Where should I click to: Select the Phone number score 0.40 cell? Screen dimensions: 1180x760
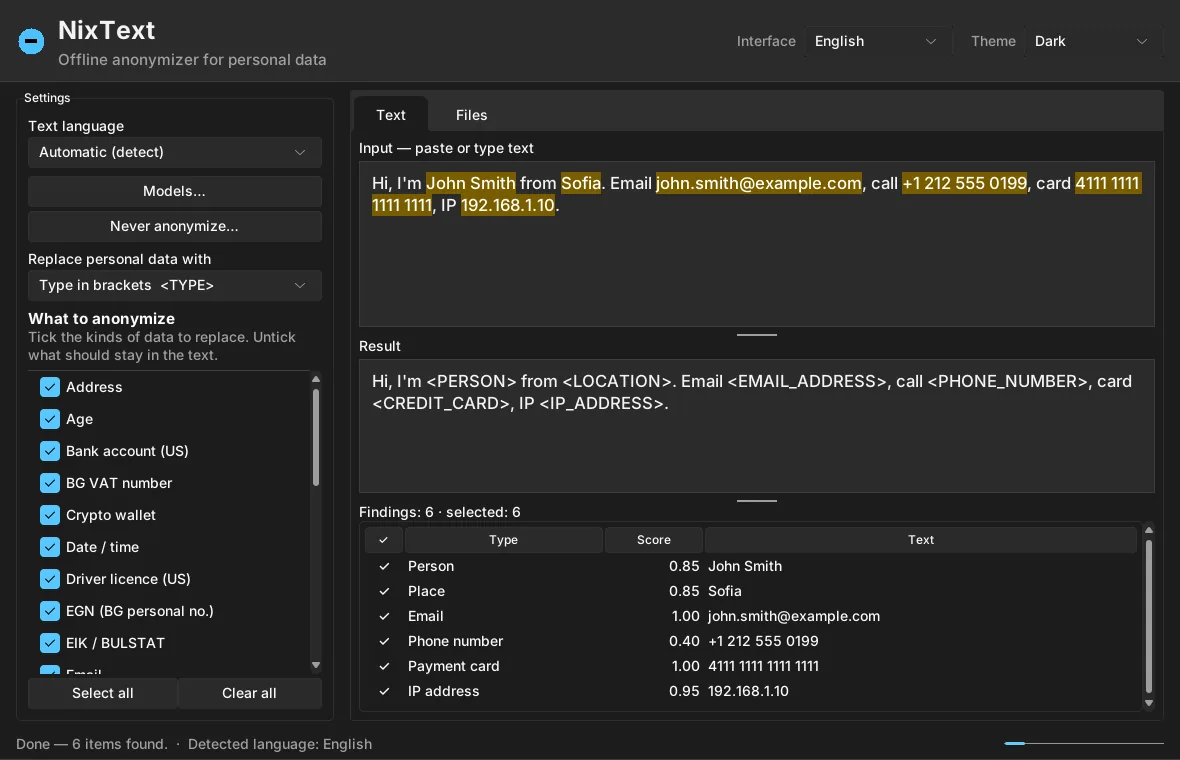(x=683, y=641)
